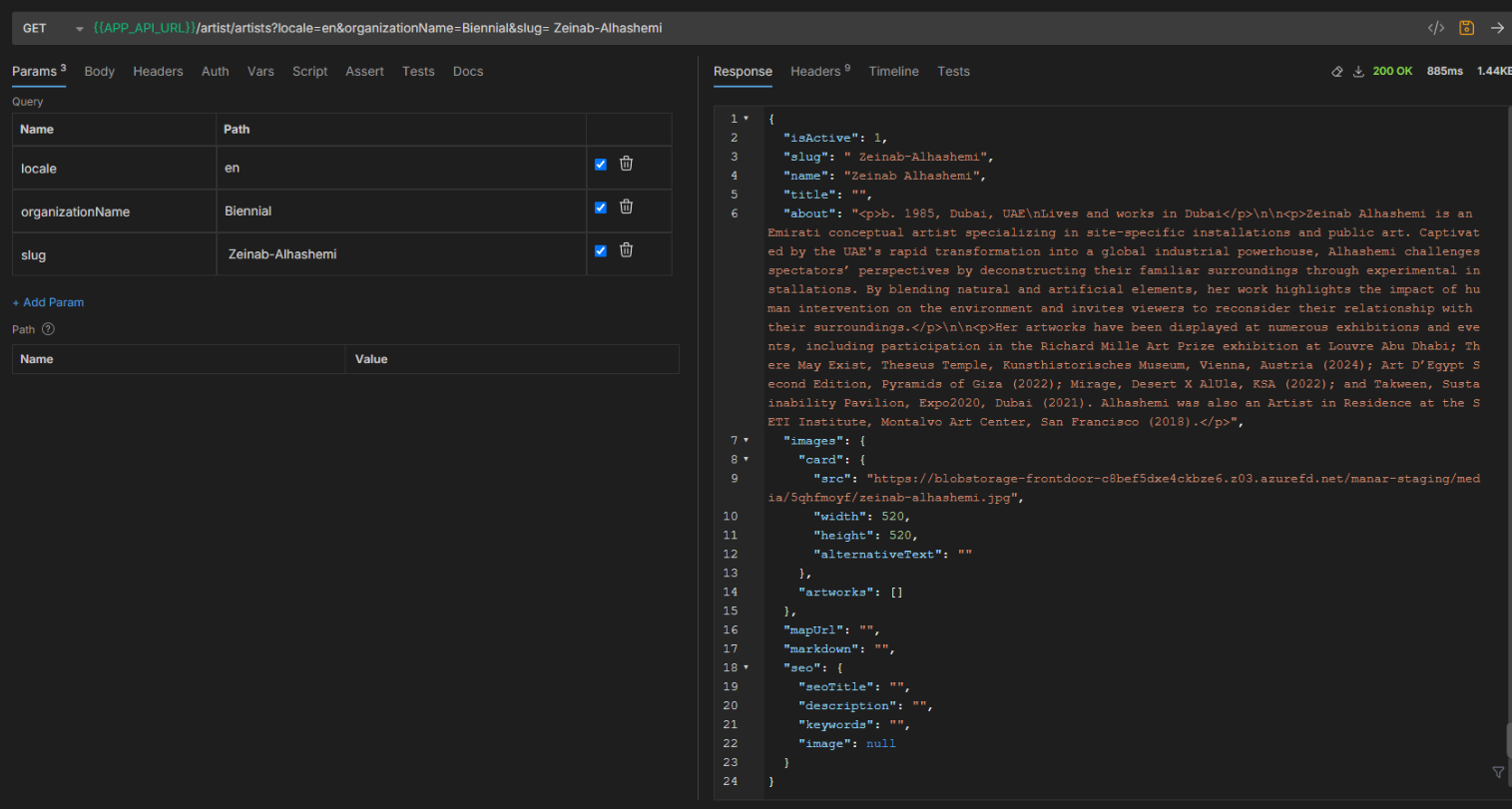Click the "isActive" key in response
Image resolution: width=1512 pixels, height=809 pixels.
[821, 138]
